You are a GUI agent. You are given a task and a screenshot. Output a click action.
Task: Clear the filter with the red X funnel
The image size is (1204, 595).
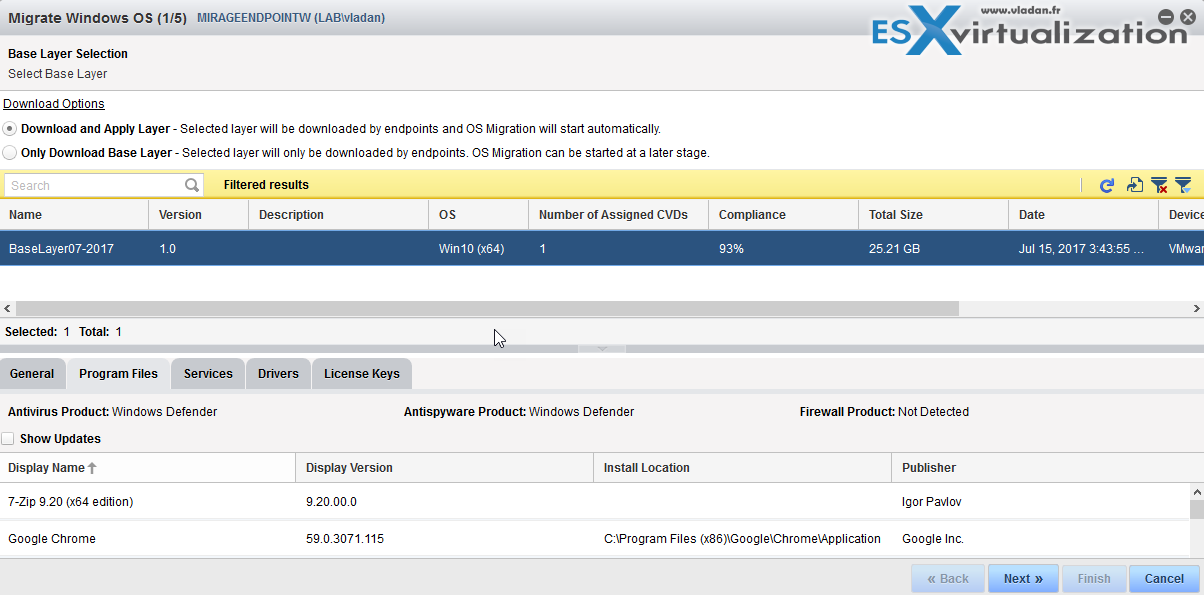click(1159, 185)
